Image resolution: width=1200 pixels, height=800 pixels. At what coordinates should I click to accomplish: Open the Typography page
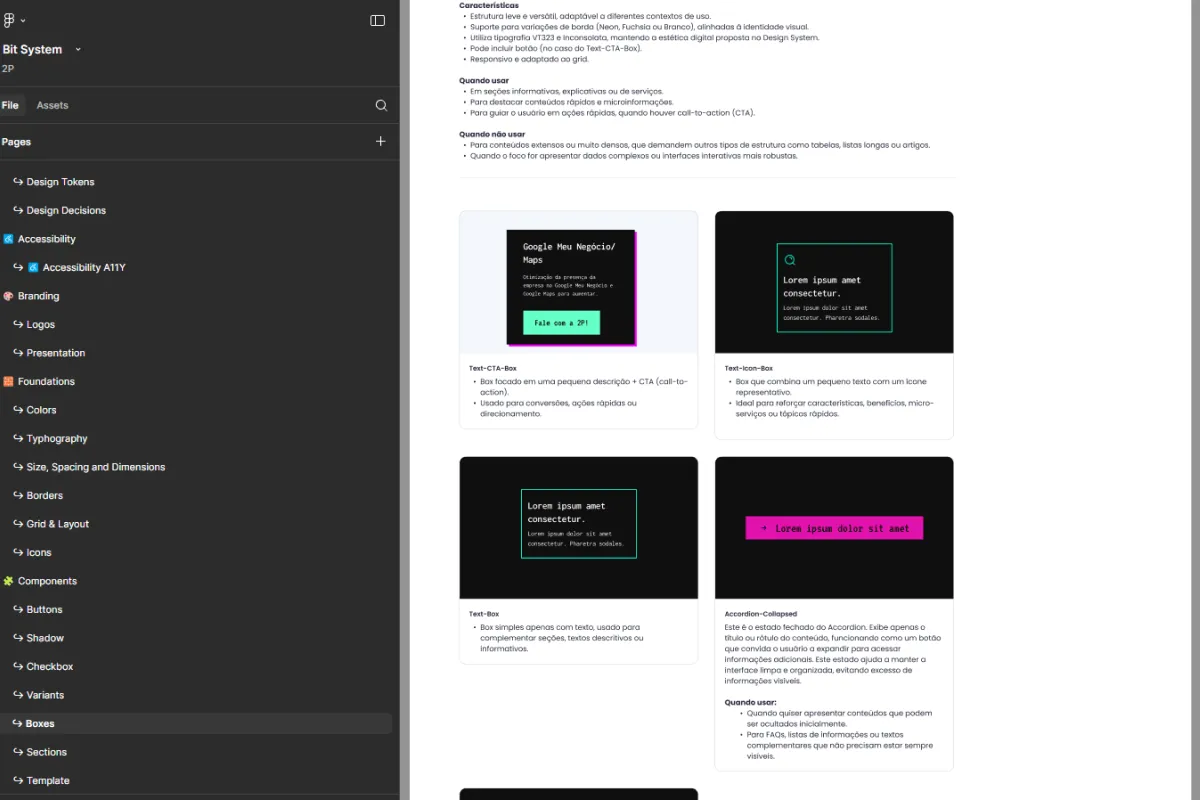57,439
